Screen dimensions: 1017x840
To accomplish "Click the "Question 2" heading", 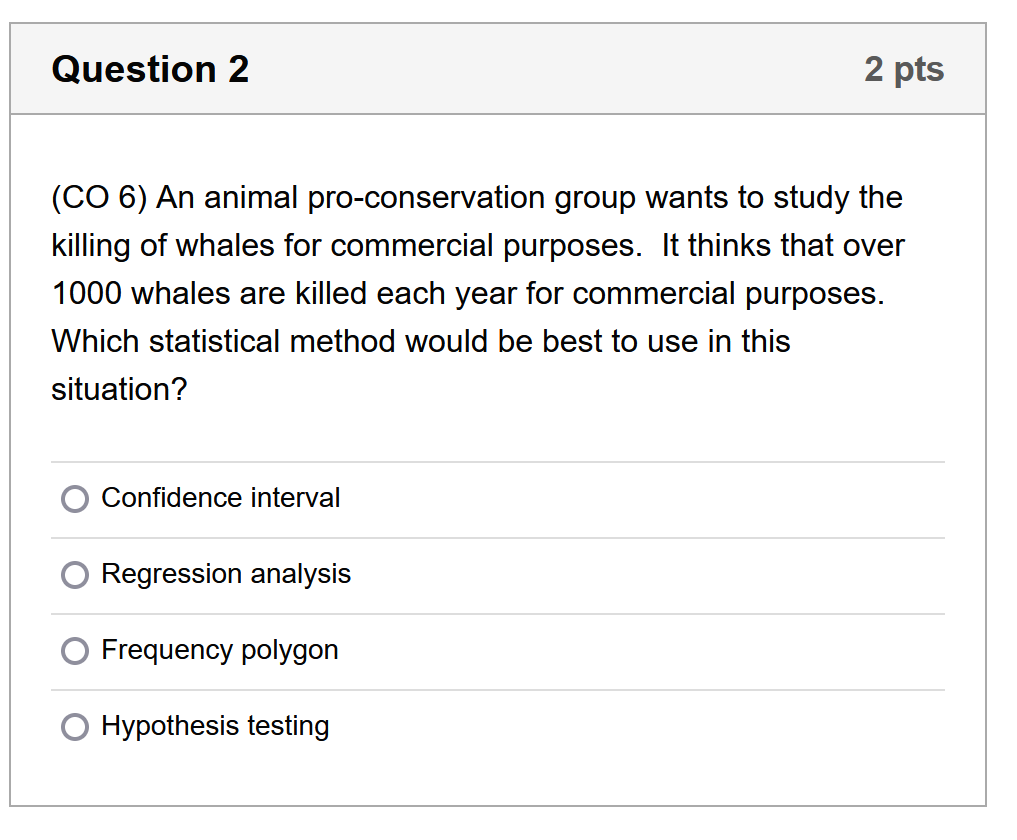I will 150,69.
